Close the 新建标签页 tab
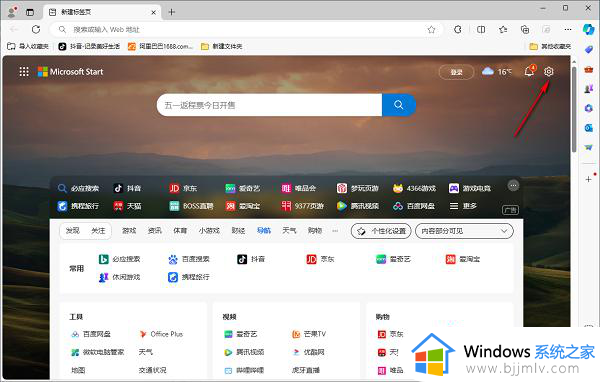600x382 pixels. coord(153,12)
